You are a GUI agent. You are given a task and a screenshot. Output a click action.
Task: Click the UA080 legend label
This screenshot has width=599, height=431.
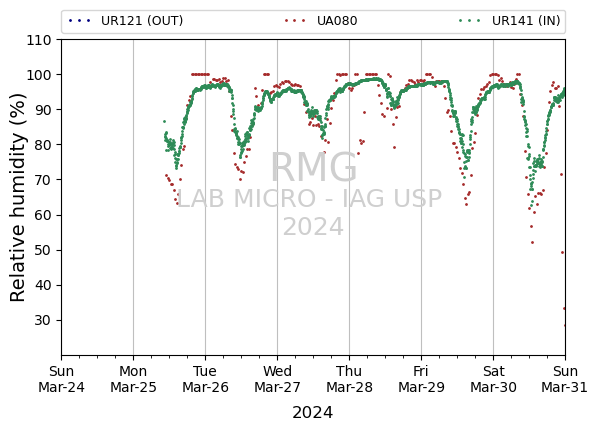[x=337, y=21]
